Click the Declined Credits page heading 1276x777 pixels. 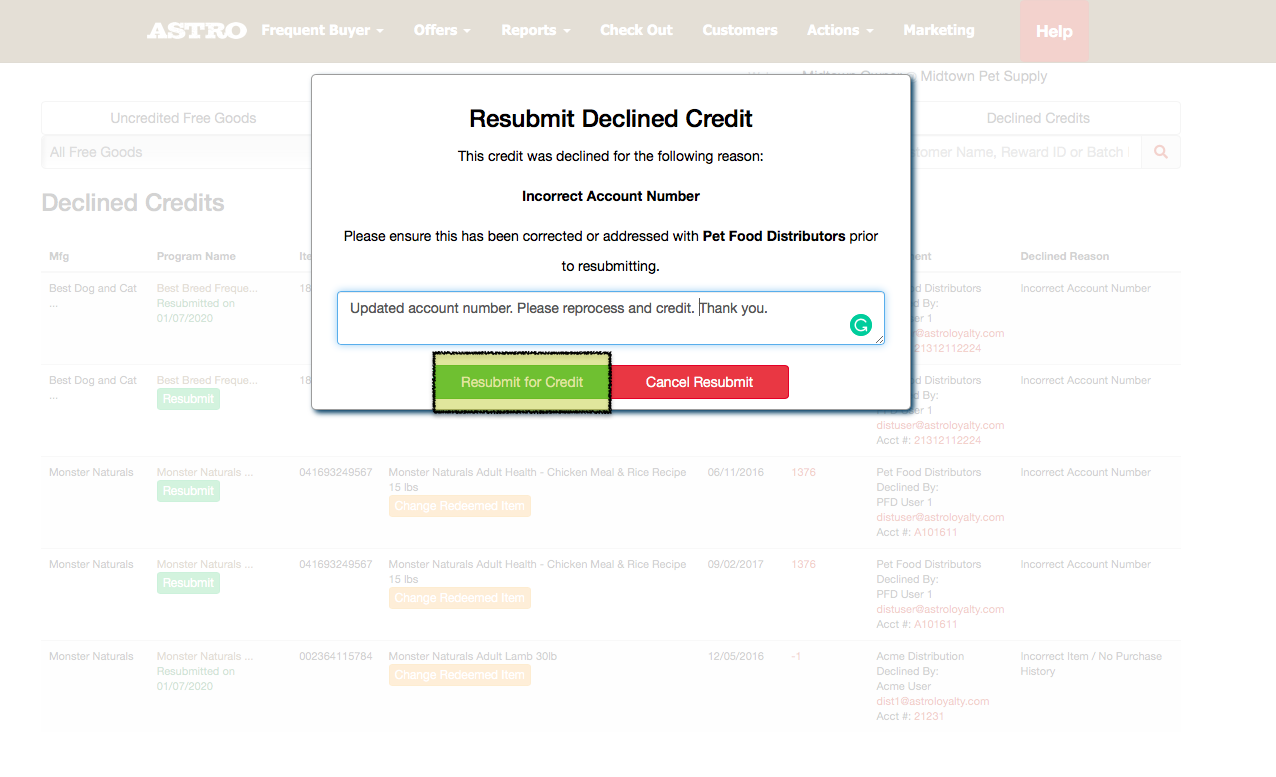[x=133, y=202]
